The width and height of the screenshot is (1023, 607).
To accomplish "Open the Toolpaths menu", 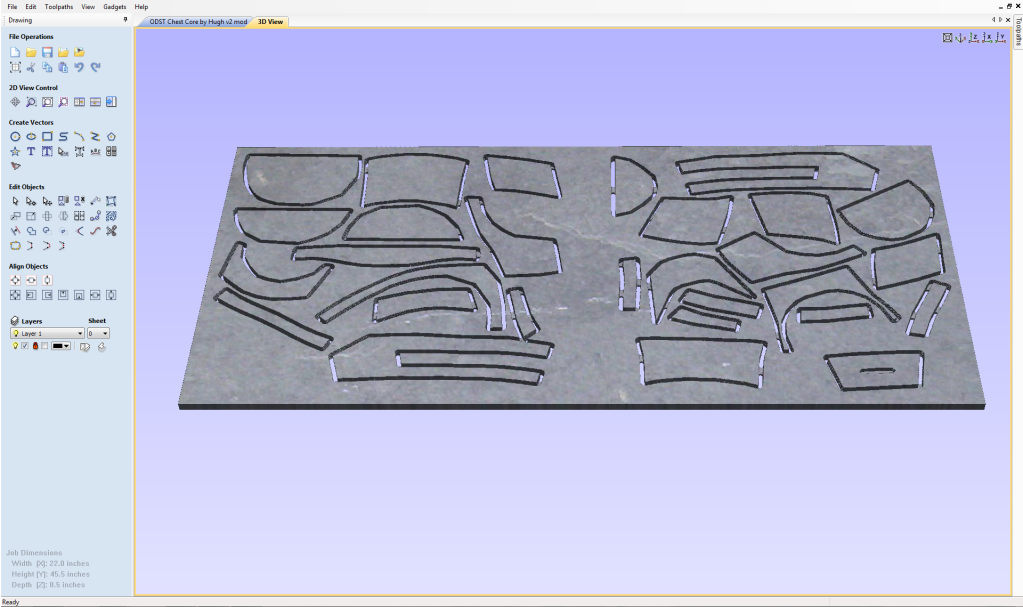I will 59,7.
